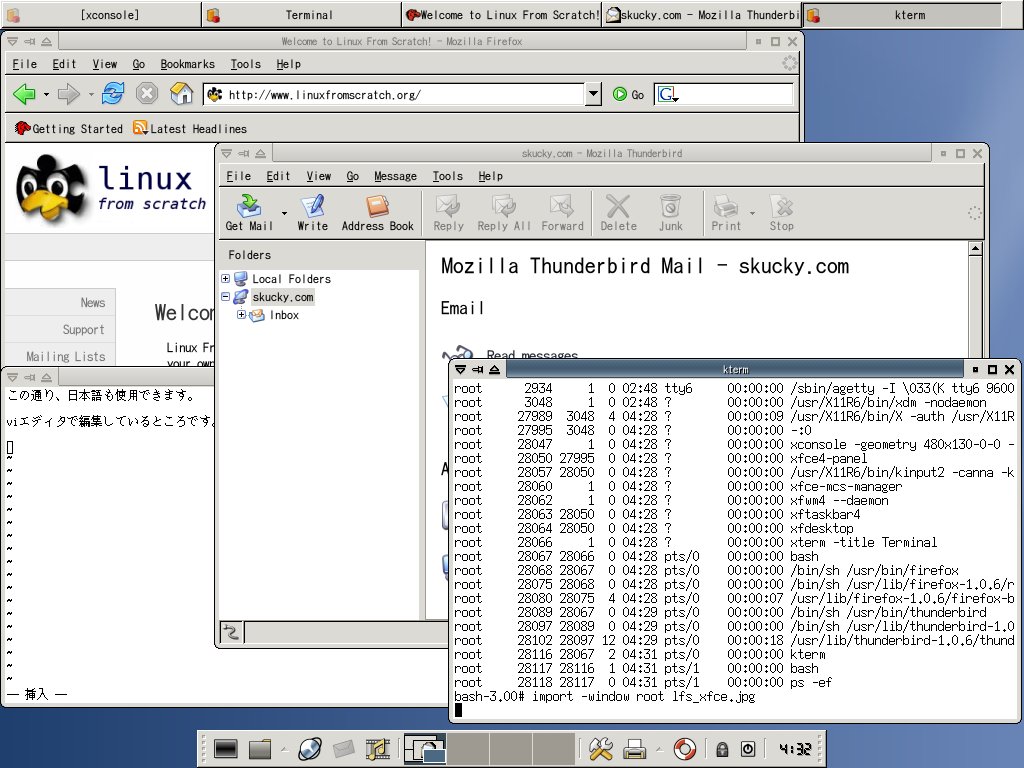Open folder launcher submenu arrow in panel
This screenshot has width=1024, height=768.
[x=283, y=748]
